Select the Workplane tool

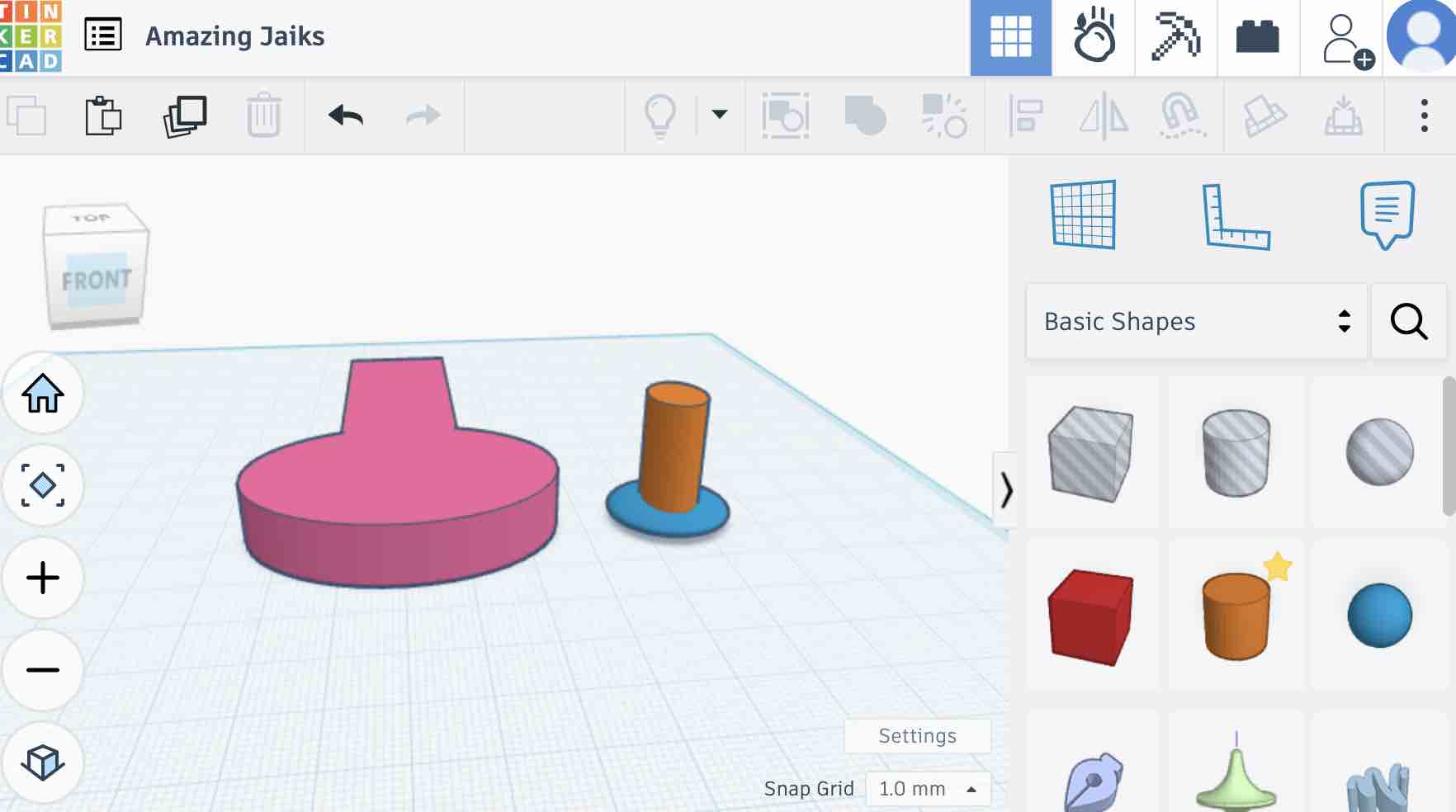point(1084,215)
